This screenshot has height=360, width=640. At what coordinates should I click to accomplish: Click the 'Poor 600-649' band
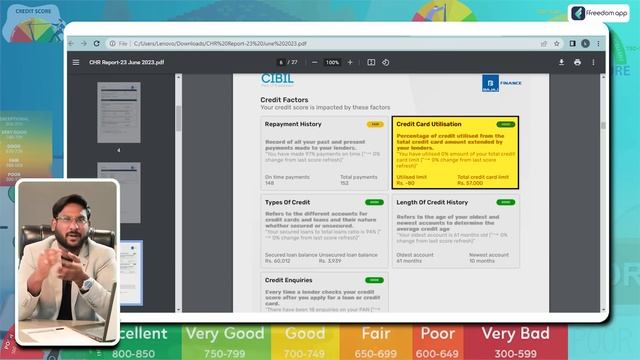(438, 342)
